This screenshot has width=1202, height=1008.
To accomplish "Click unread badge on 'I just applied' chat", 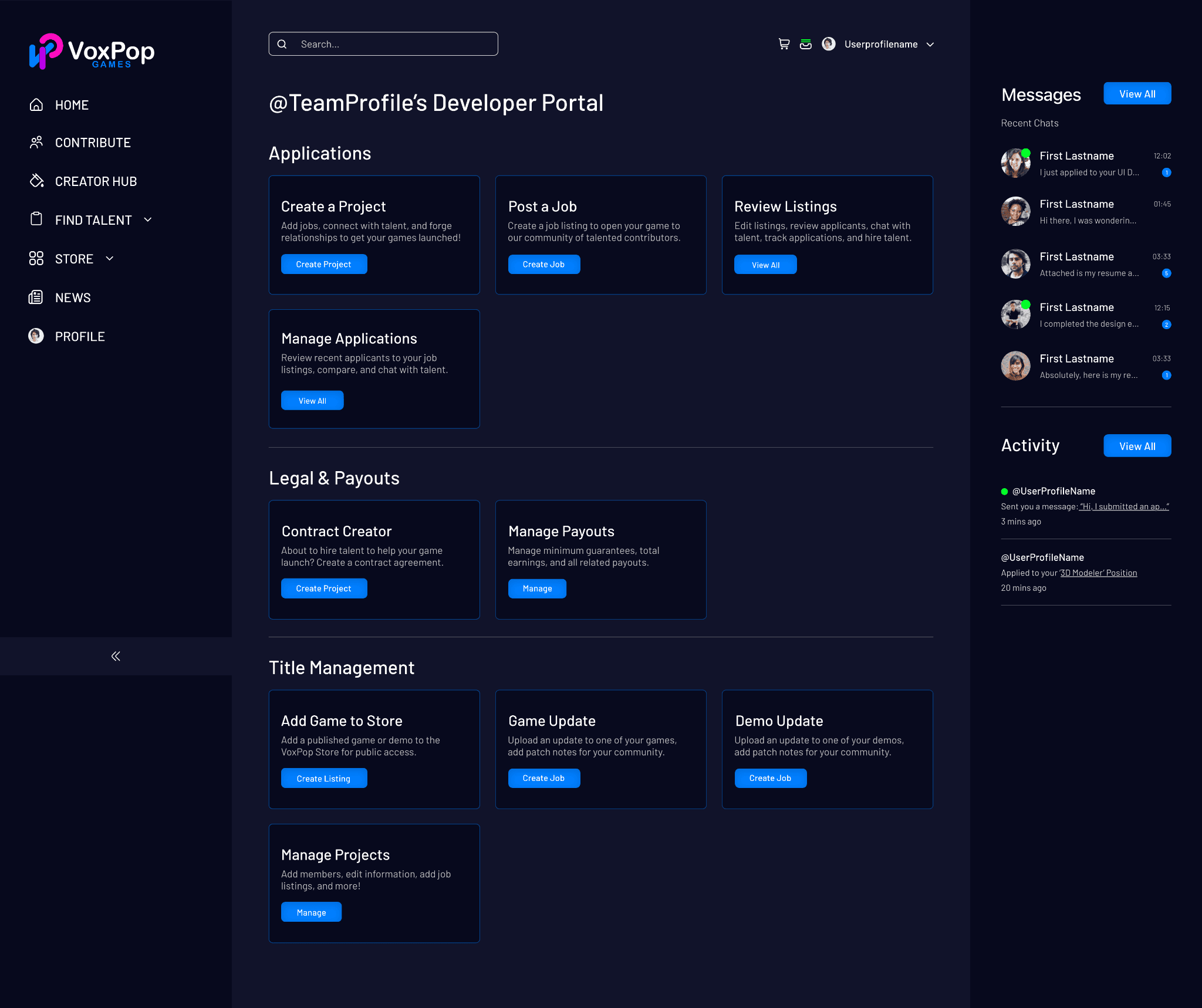I will coord(1167,172).
